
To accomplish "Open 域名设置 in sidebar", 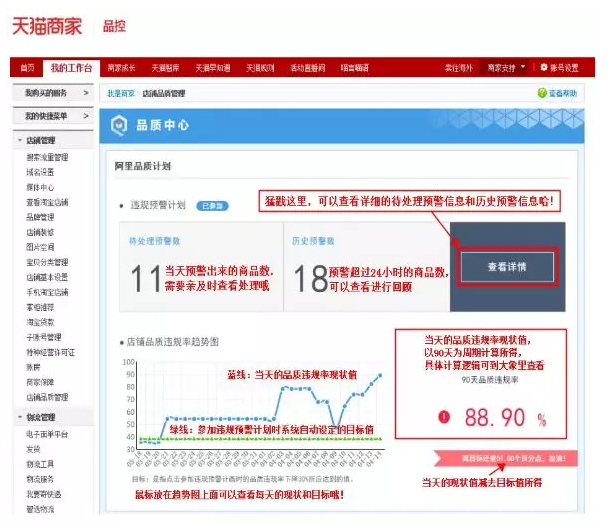I will pos(40,172).
